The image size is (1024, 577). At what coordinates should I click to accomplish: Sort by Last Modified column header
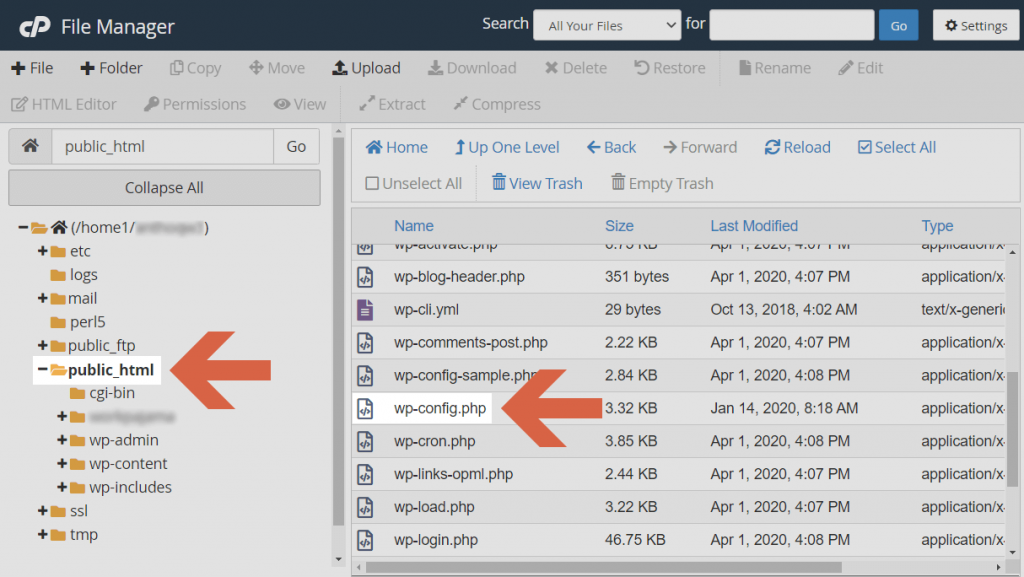coord(754,226)
